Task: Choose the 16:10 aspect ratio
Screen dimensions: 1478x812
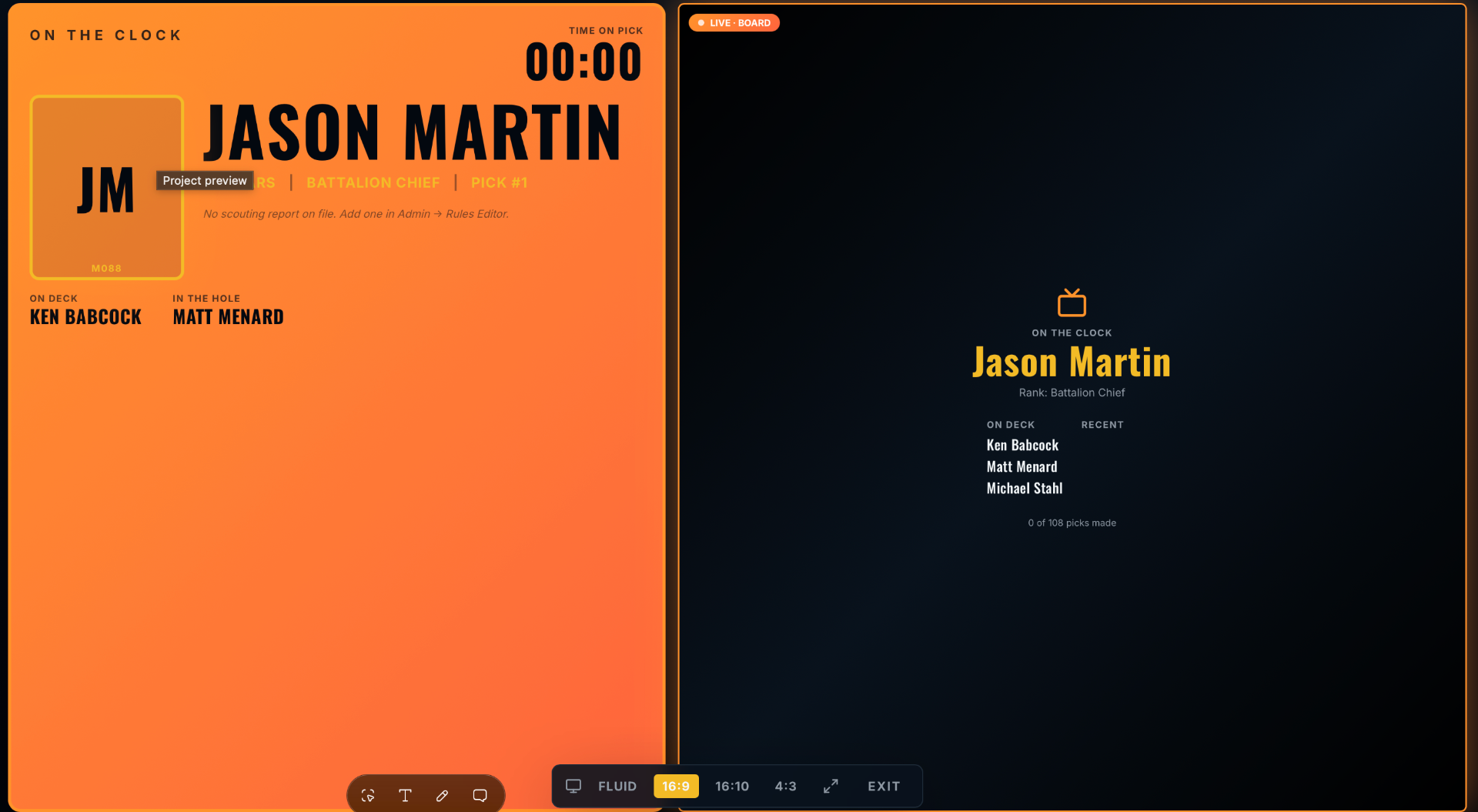Action: tap(732, 786)
